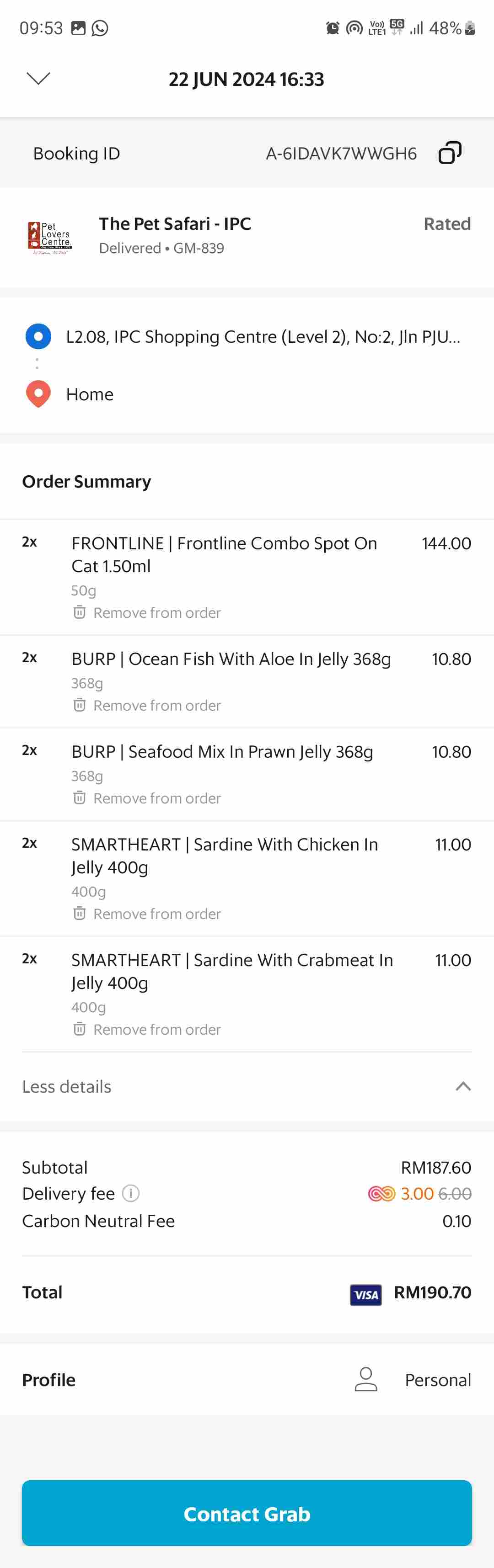Tap the Visa payment card icon
The height and width of the screenshot is (1568, 494).
tap(365, 1295)
